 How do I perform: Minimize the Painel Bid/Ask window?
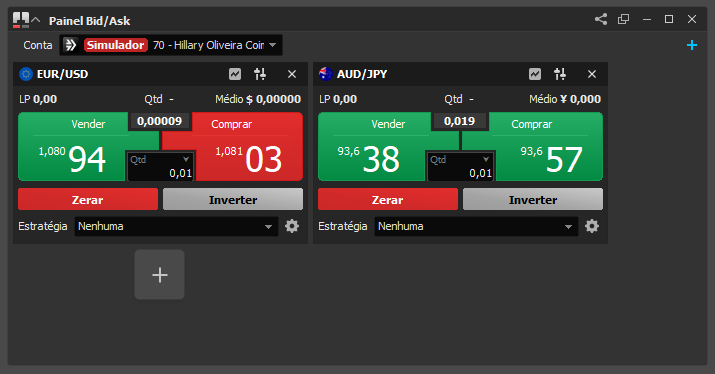pos(647,19)
